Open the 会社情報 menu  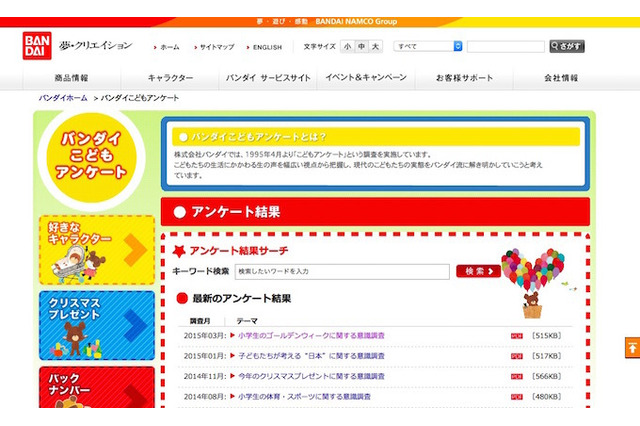(561, 78)
